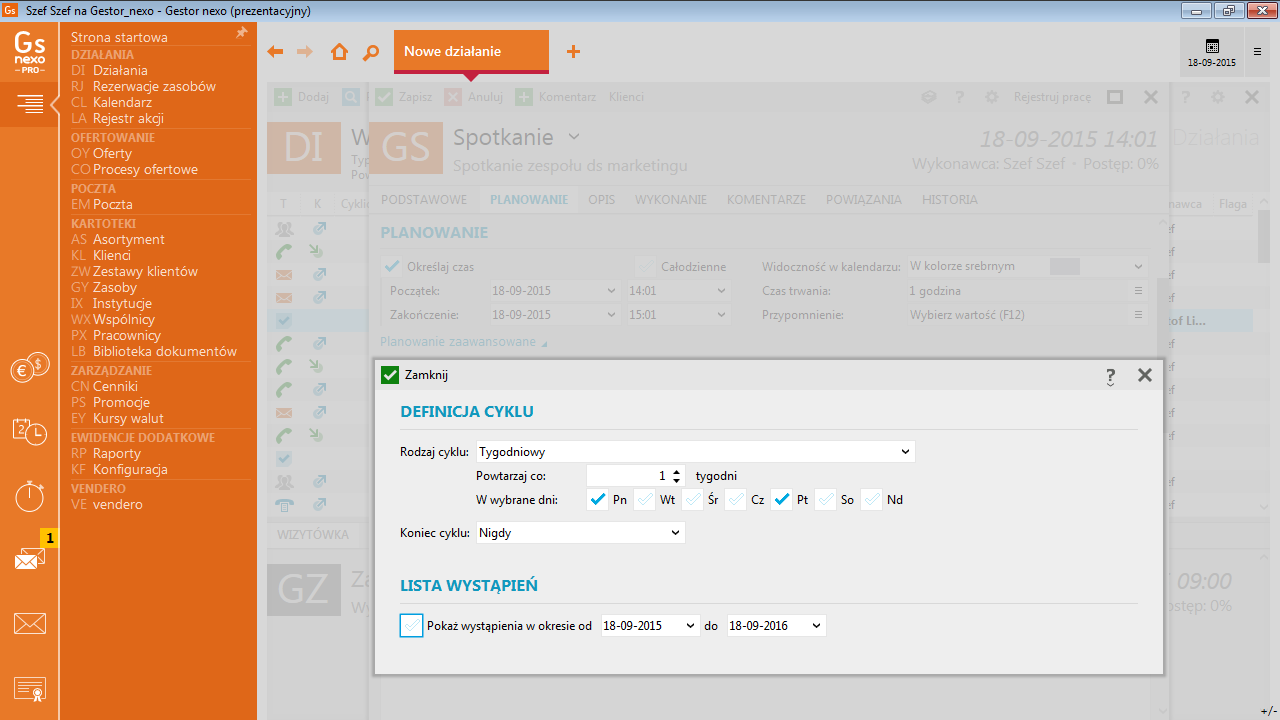Expand the end date 18-09-2016 dropdown

coord(816,626)
